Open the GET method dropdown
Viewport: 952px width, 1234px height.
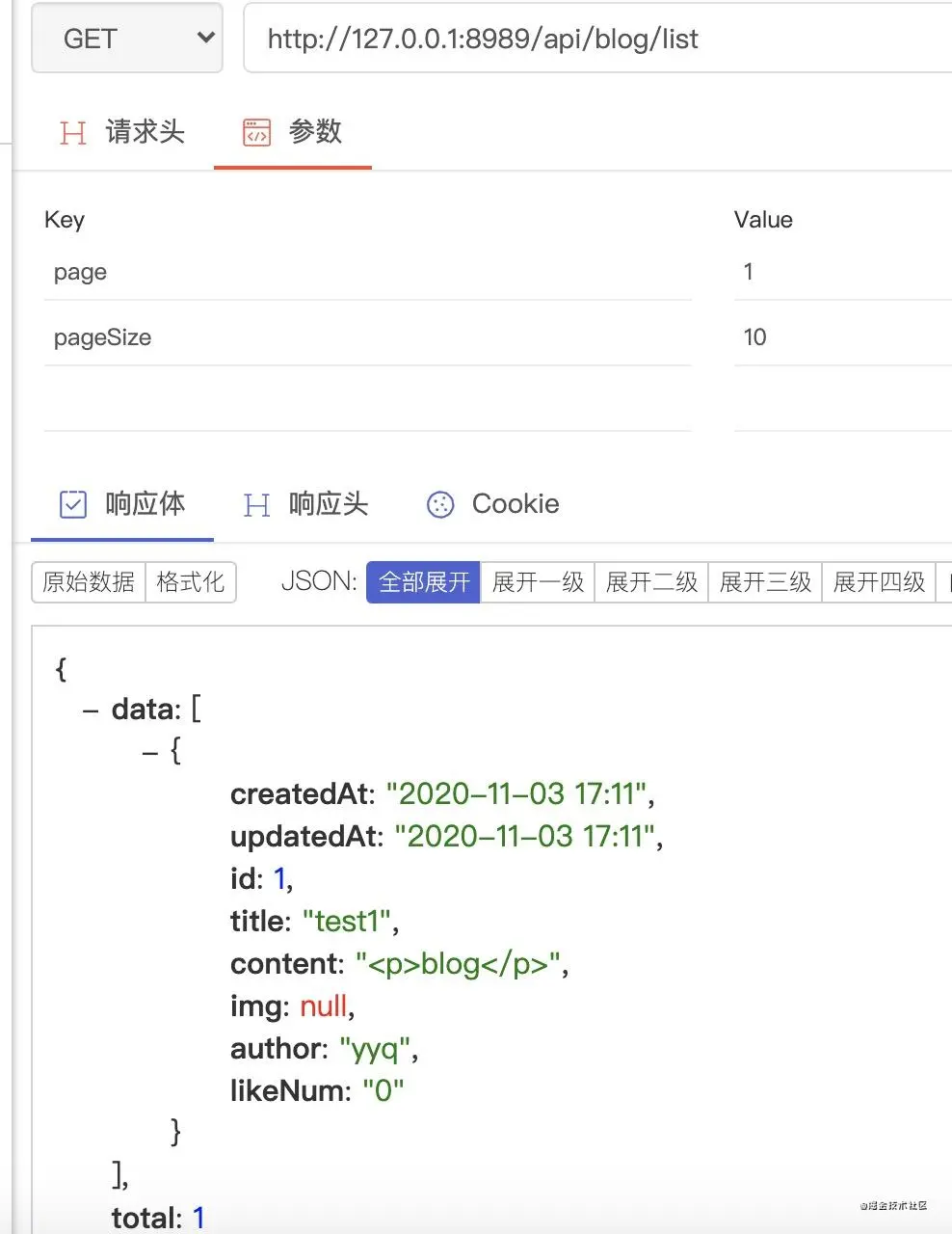(127, 39)
